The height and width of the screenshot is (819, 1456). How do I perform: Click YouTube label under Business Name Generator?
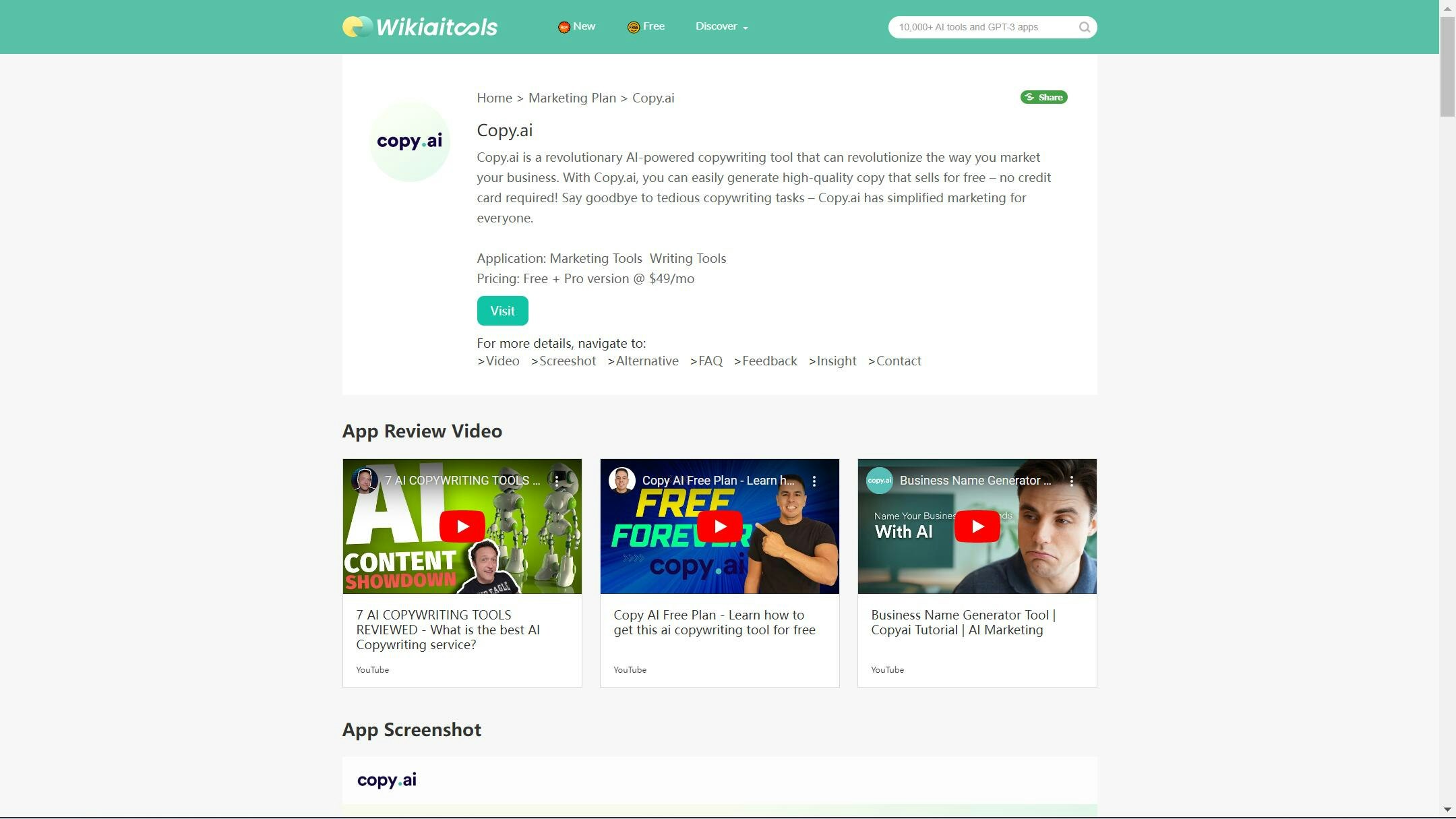pos(887,669)
